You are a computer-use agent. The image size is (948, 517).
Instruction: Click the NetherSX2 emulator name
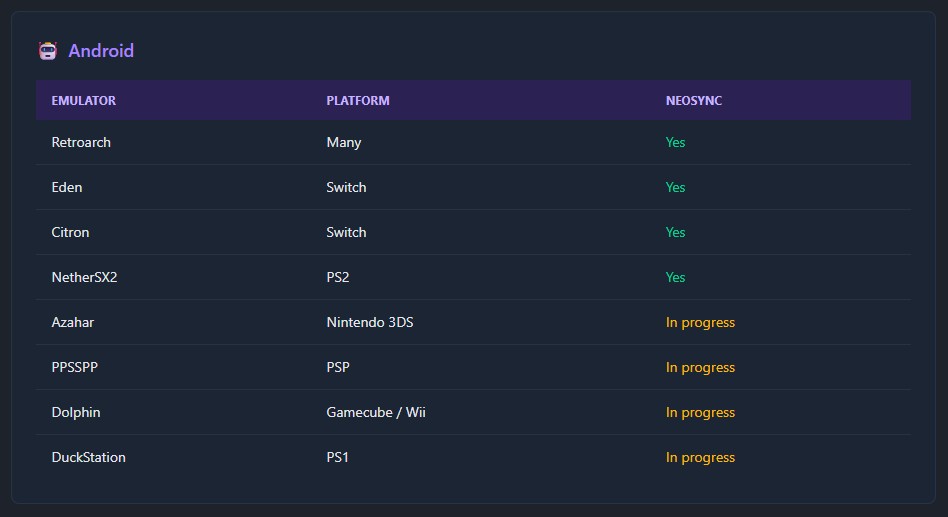tap(84, 277)
